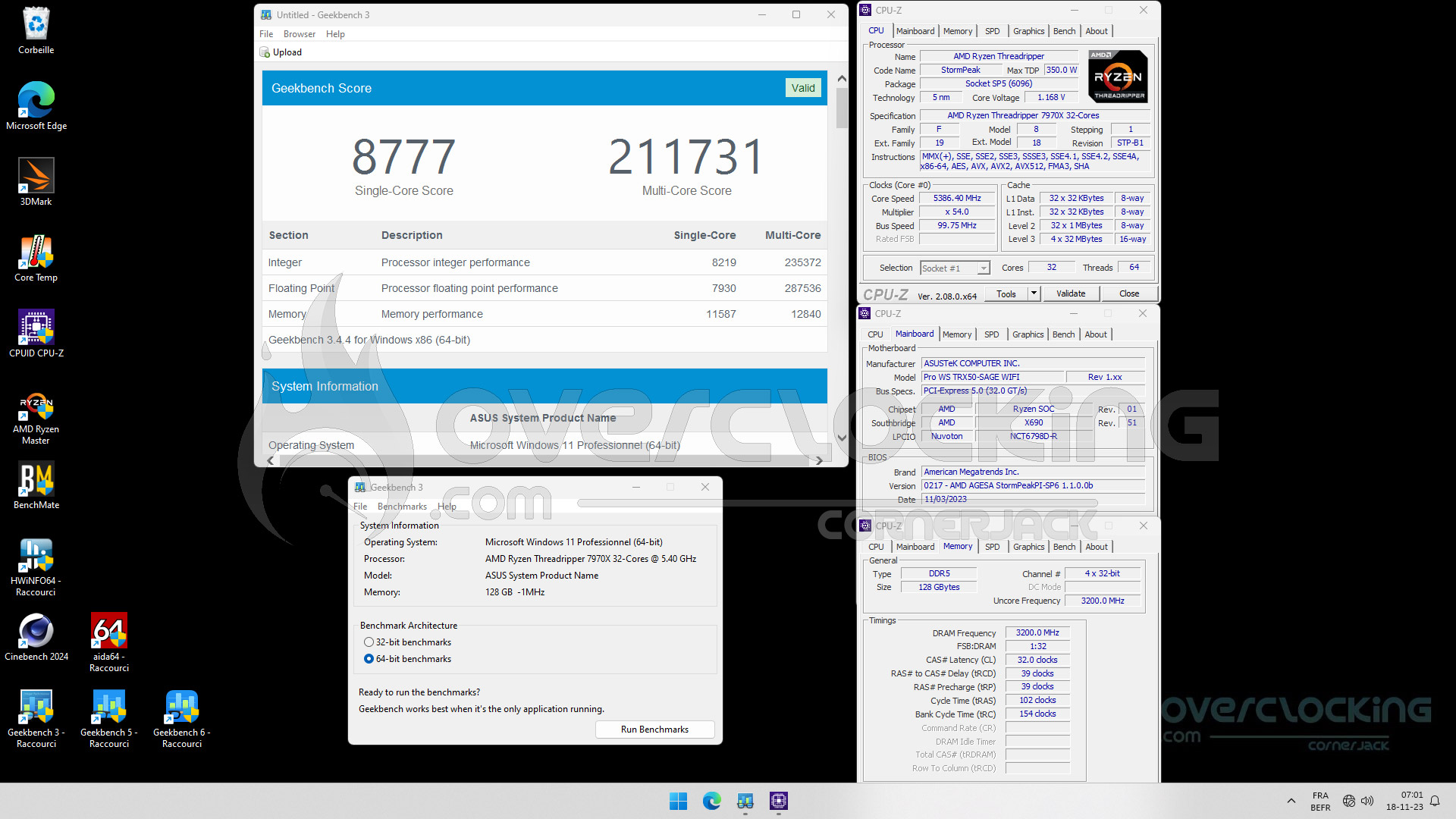This screenshot has height=819, width=1456.
Task: Click Validate button in CPU-Z
Action: pyautogui.click(x=1071, y=293)
